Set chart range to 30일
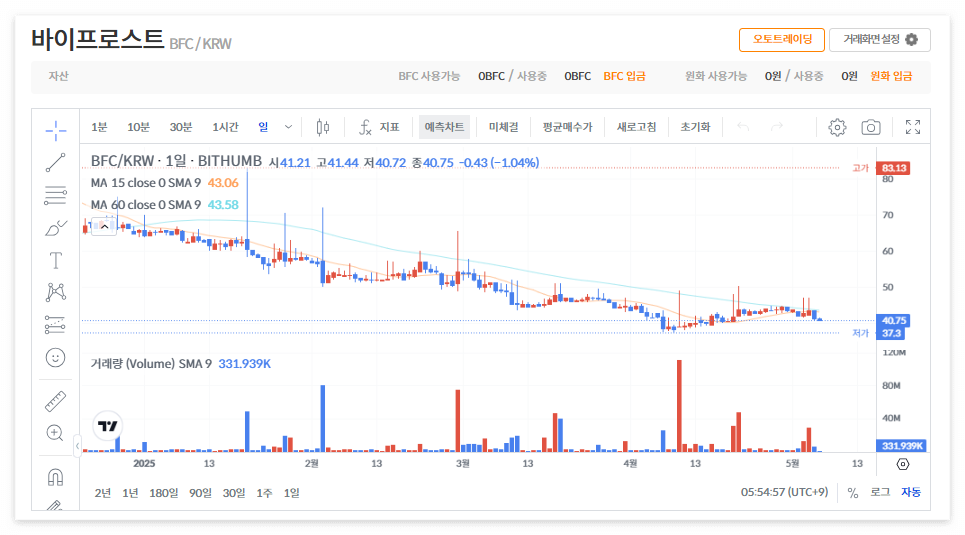This screenshot has width=965, height=535. tap(233, 493)
